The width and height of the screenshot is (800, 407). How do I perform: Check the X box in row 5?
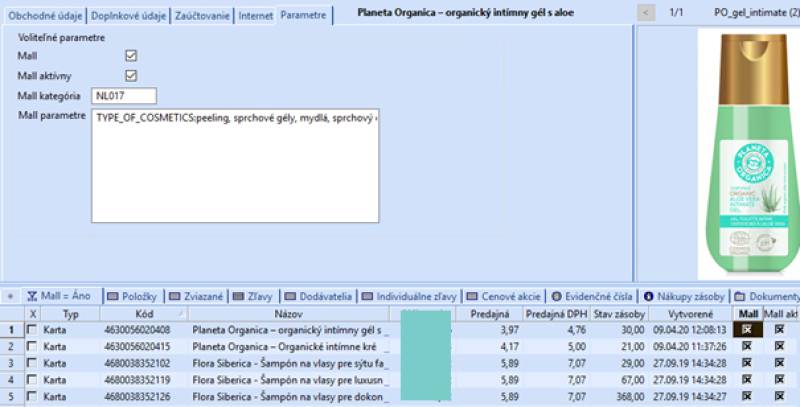pos(32,396)
